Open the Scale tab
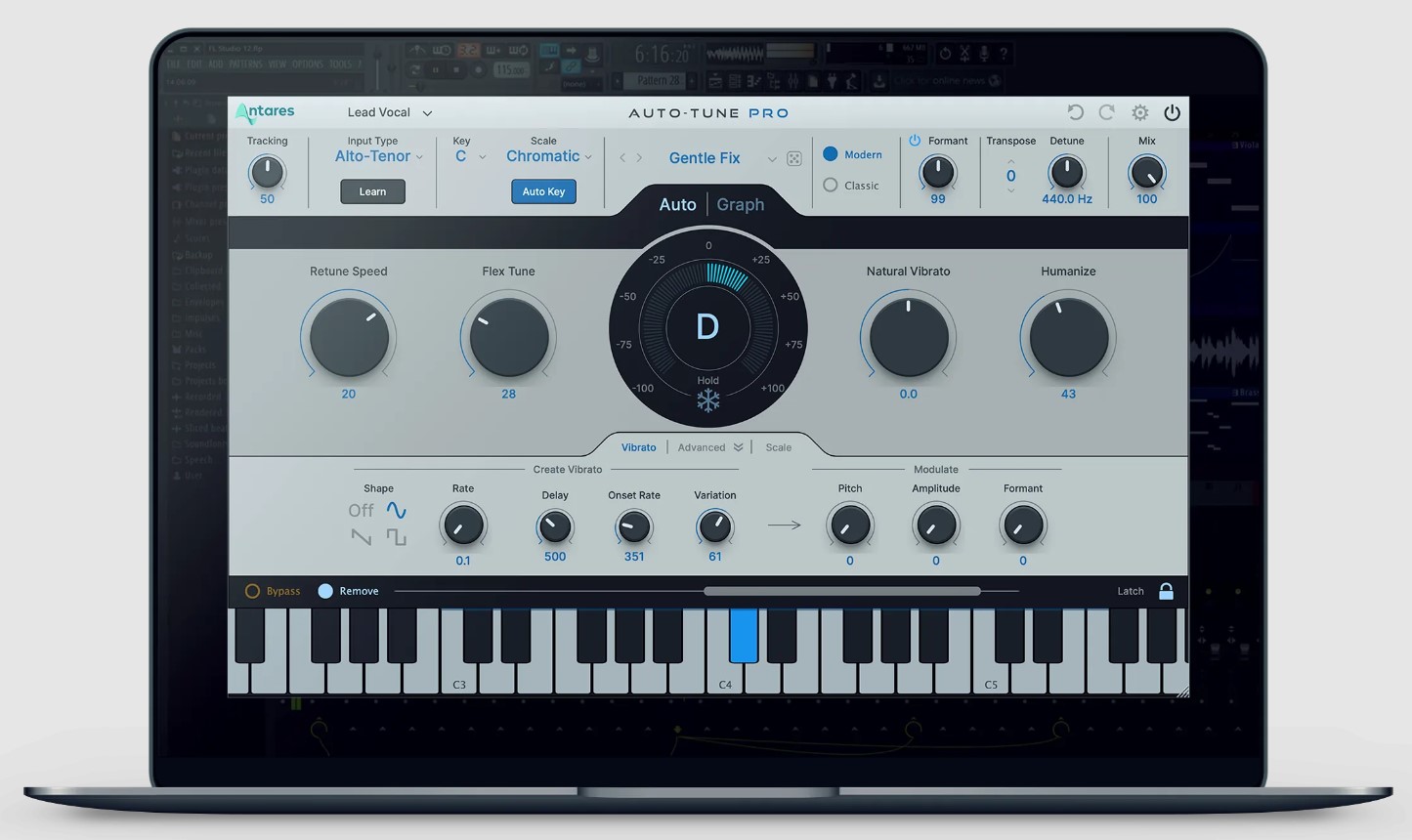This screenshot has height=840, width=1412. (779, 447)
